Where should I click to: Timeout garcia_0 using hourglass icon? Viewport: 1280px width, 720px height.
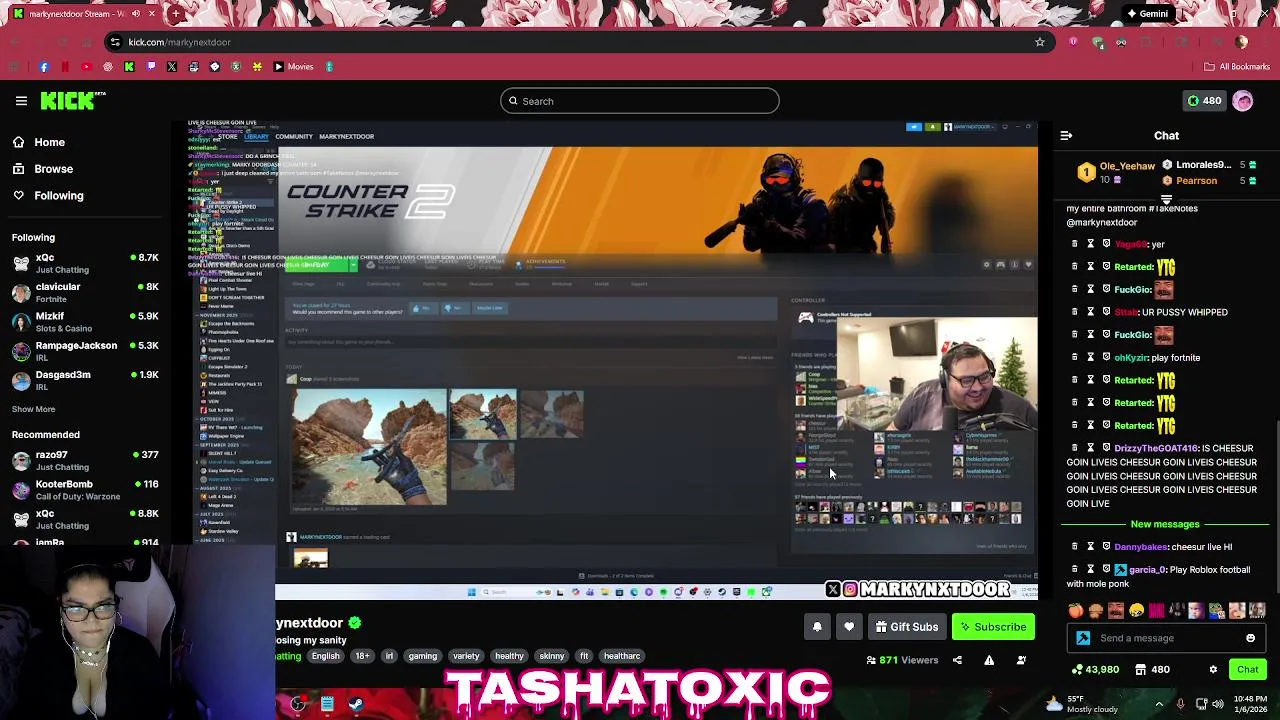click(x=1091, y=570)
